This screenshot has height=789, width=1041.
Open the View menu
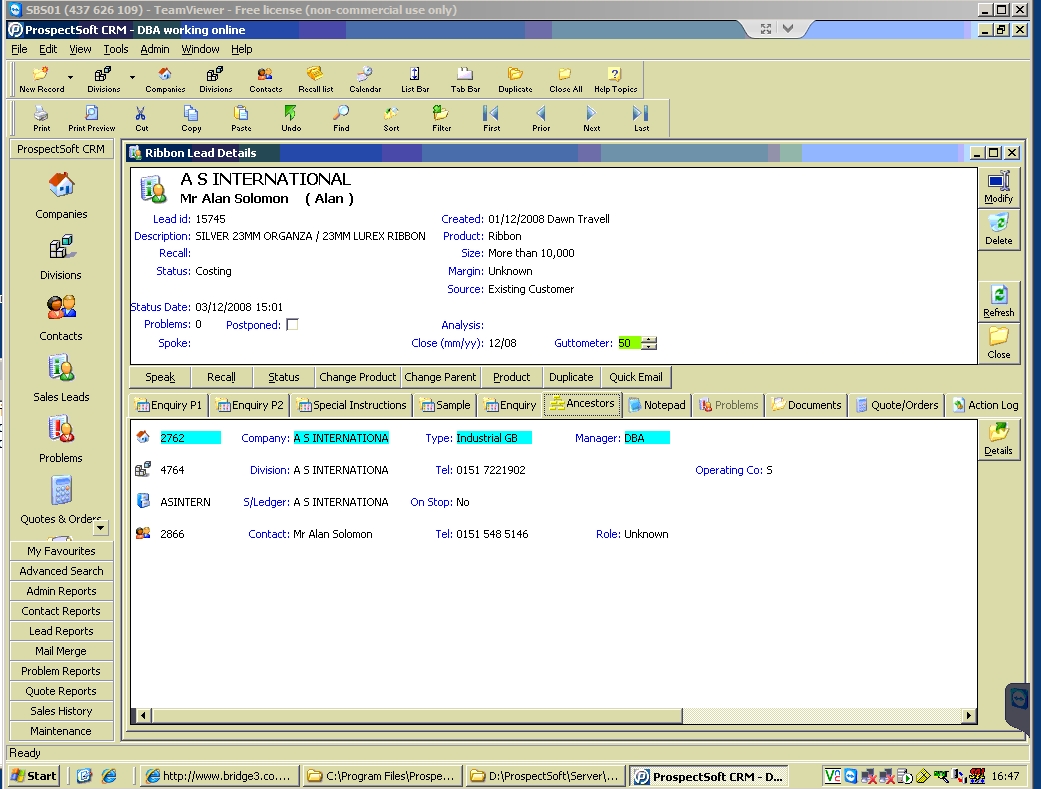[x=80, y=49]
